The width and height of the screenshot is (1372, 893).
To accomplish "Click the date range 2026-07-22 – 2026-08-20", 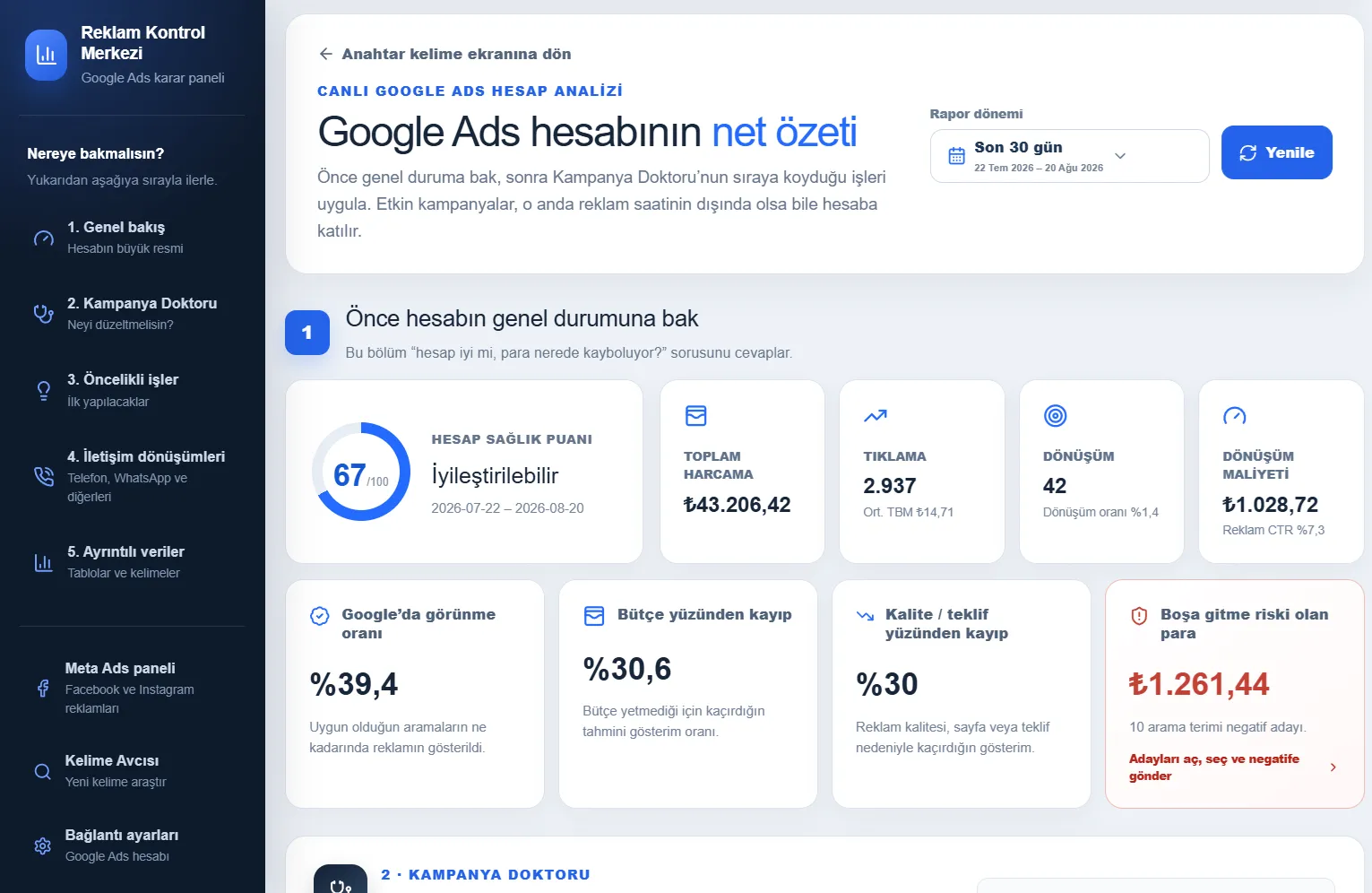I will pyautogui.click(x=507, y=508).
